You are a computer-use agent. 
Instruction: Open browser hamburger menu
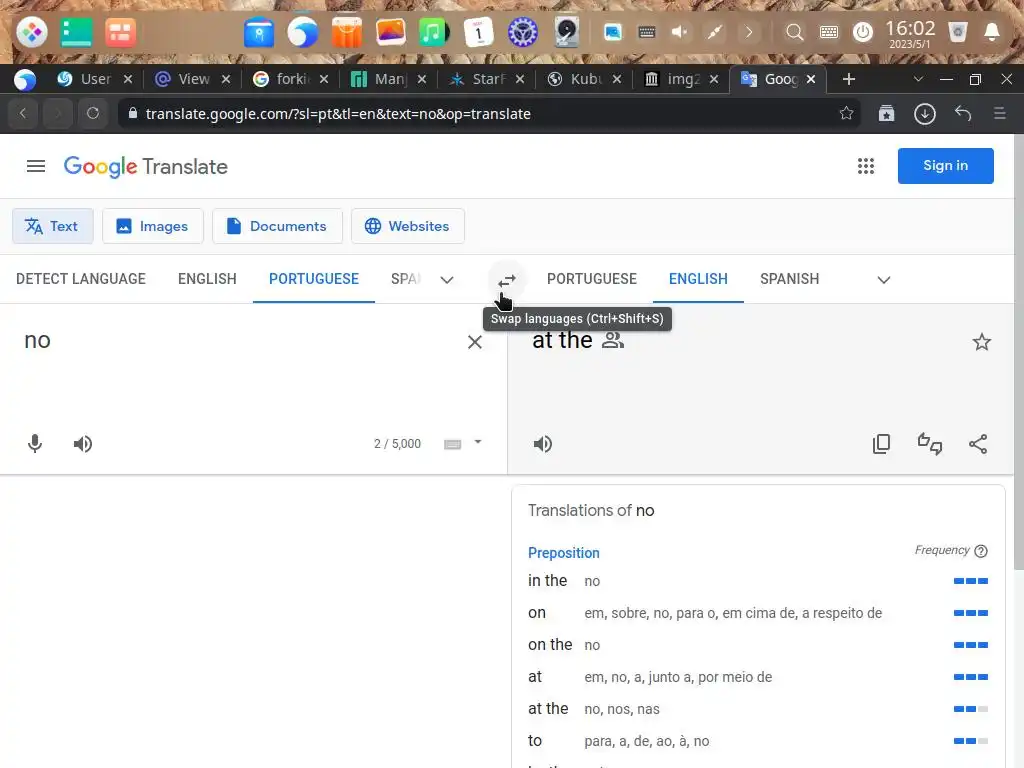(x=999, y=114)
